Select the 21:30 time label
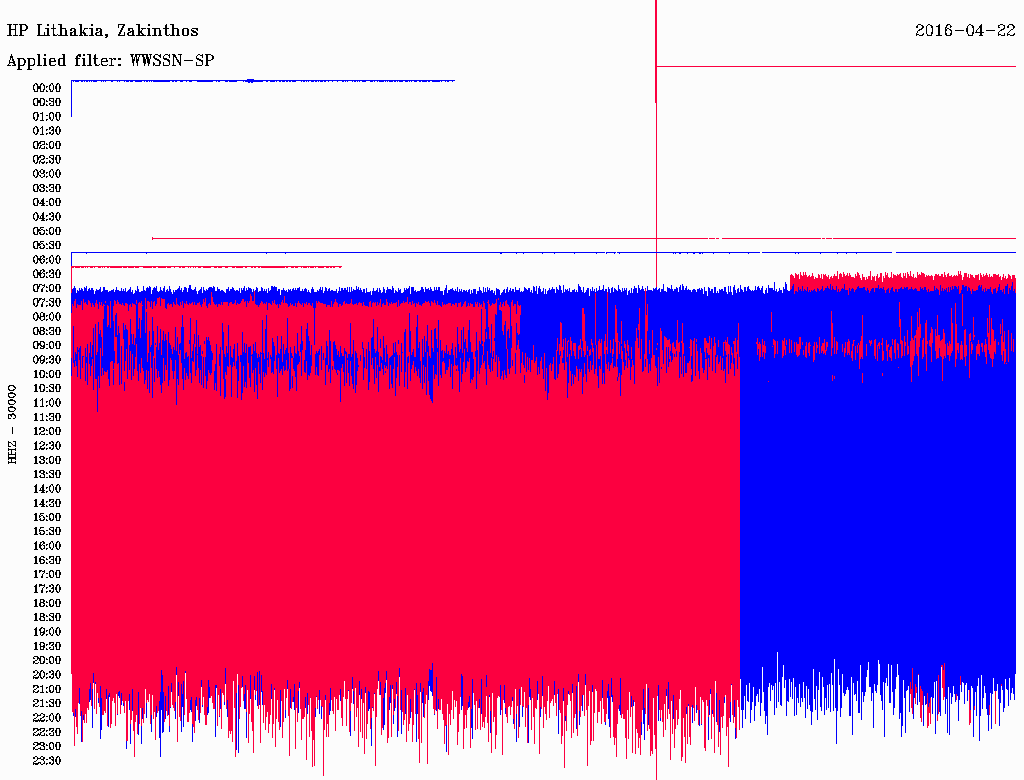This screenshot has height=780, width=1024. [47, 703]
